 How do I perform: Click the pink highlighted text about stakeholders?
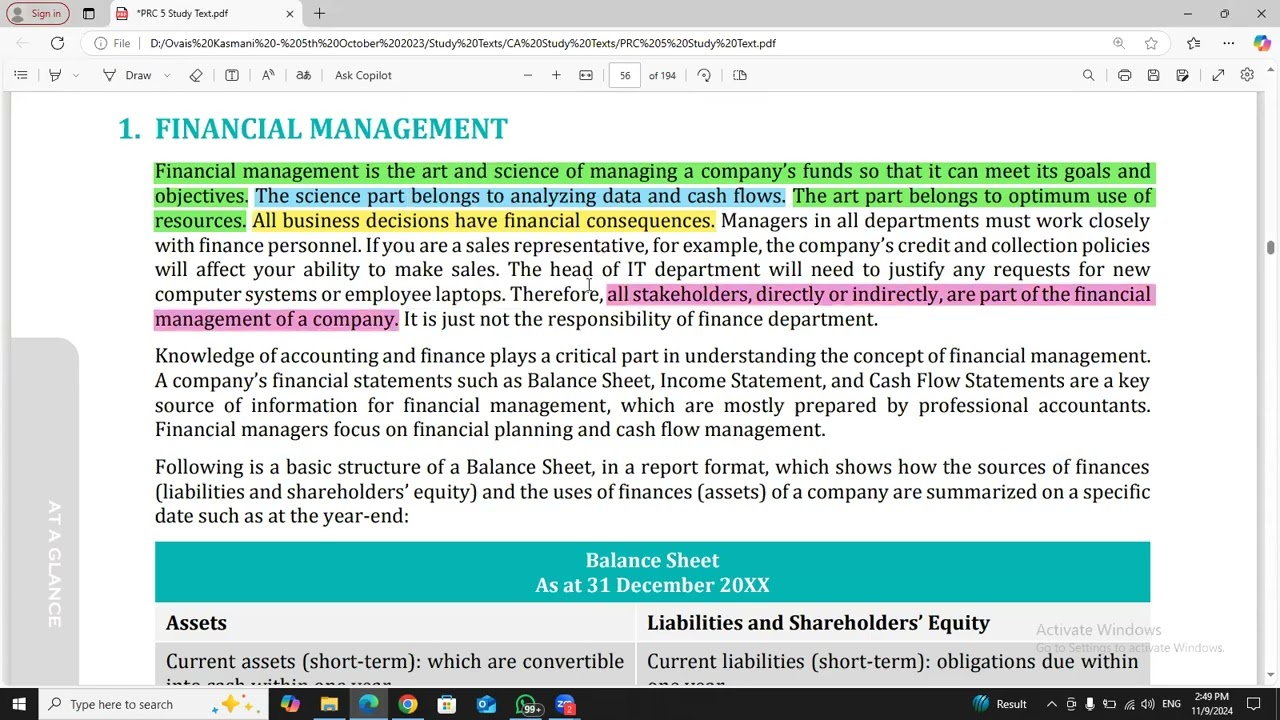coord(654,306)
